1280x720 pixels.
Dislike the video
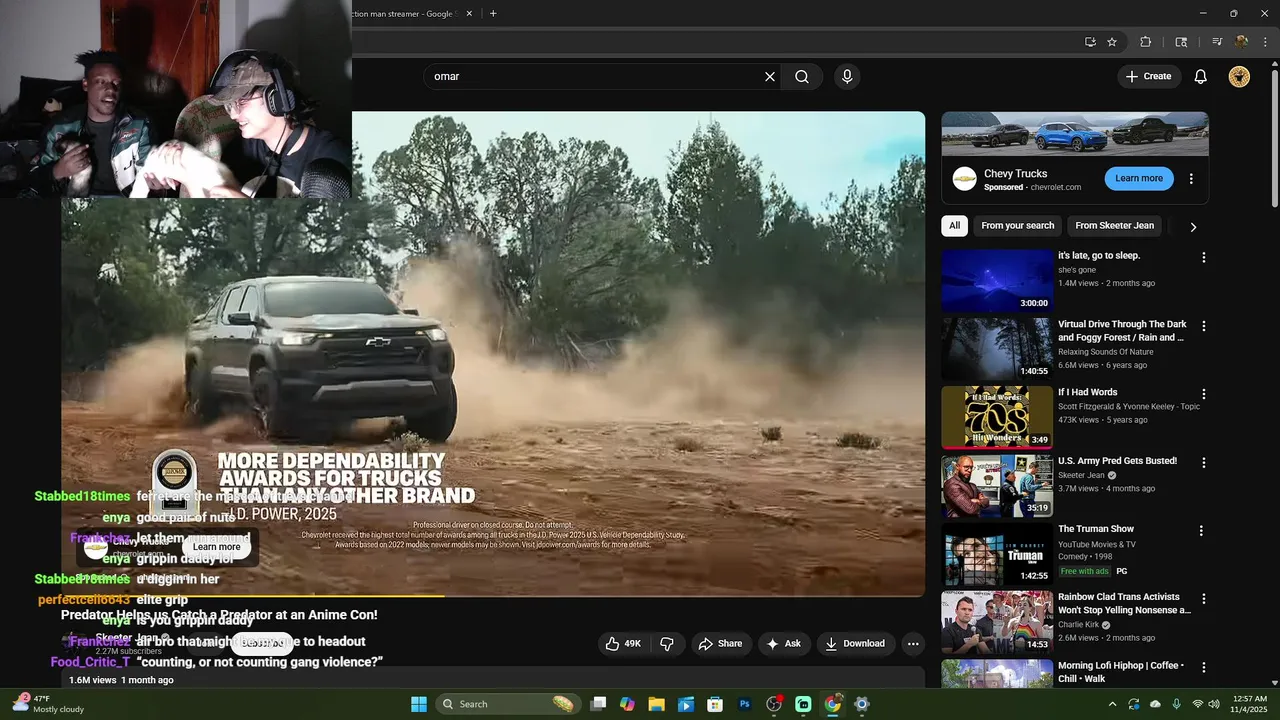[667, 643]
